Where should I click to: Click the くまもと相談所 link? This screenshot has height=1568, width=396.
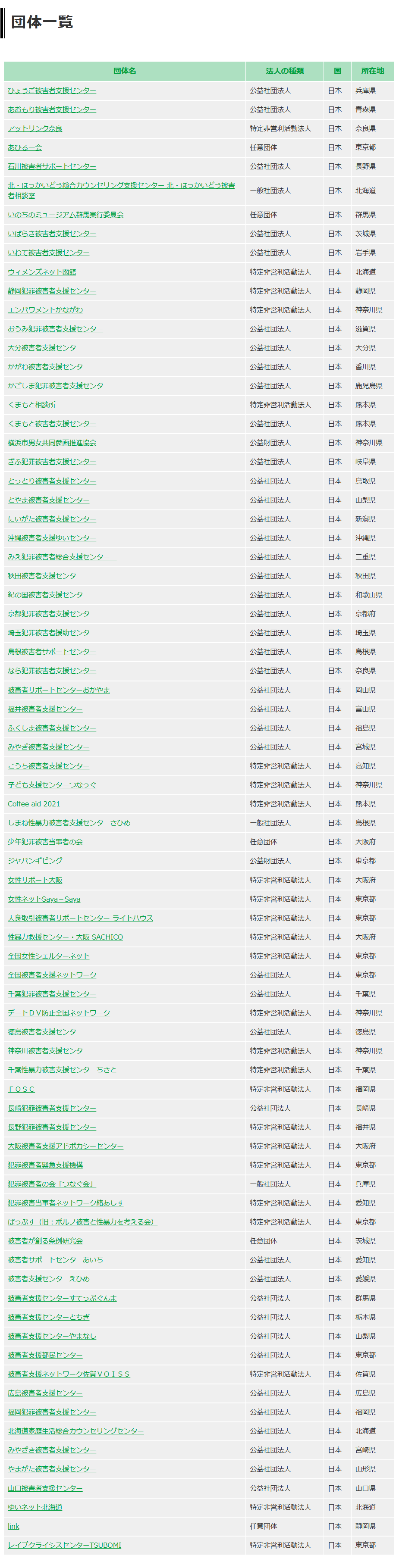point(31,404)
